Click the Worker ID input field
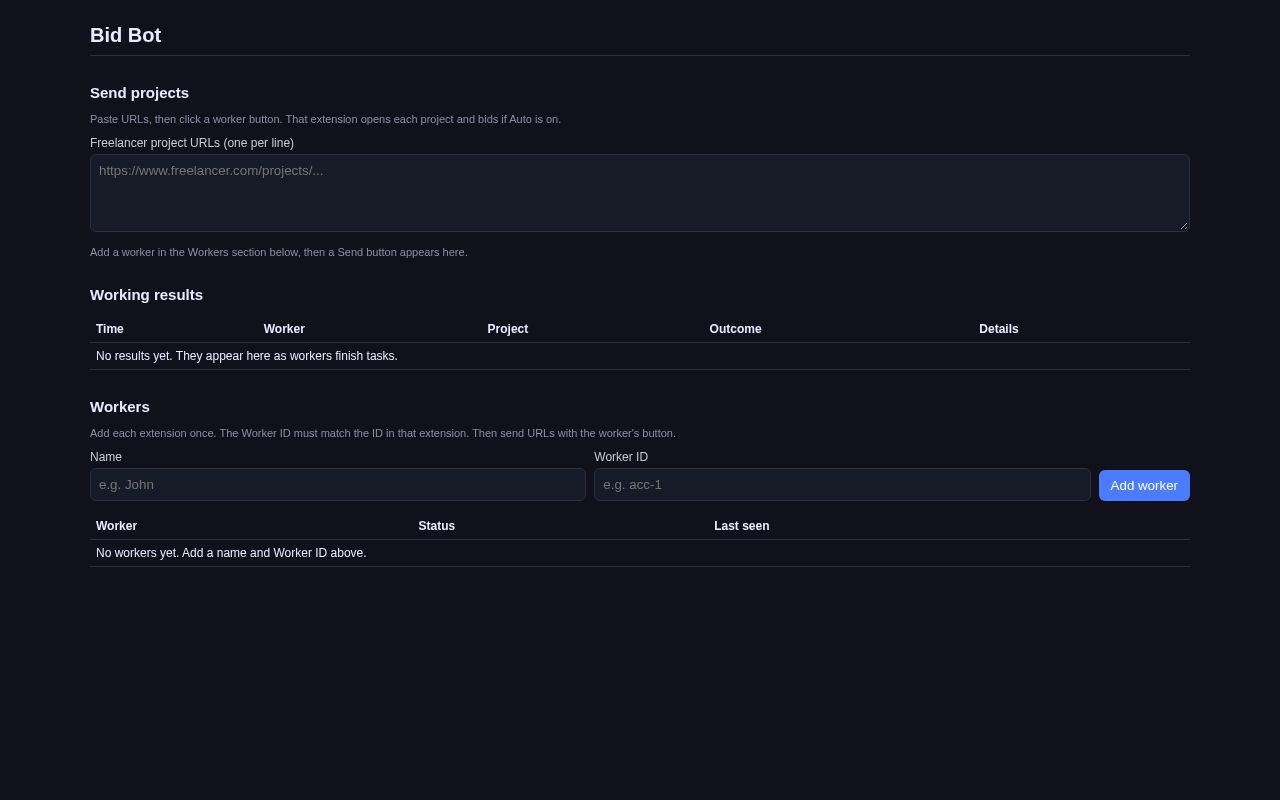 [x=842, y=485]
